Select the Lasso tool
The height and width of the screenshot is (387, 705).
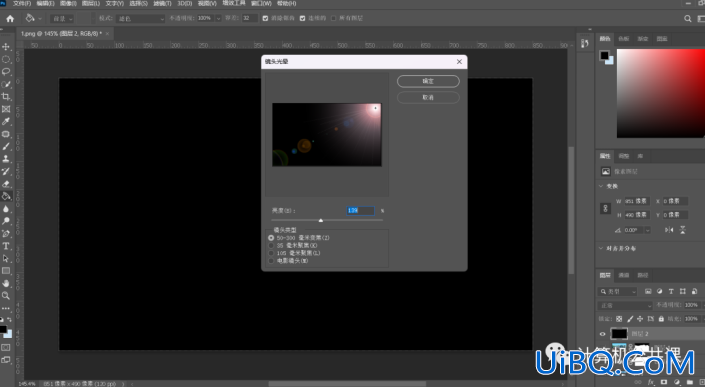click(6, 71)
